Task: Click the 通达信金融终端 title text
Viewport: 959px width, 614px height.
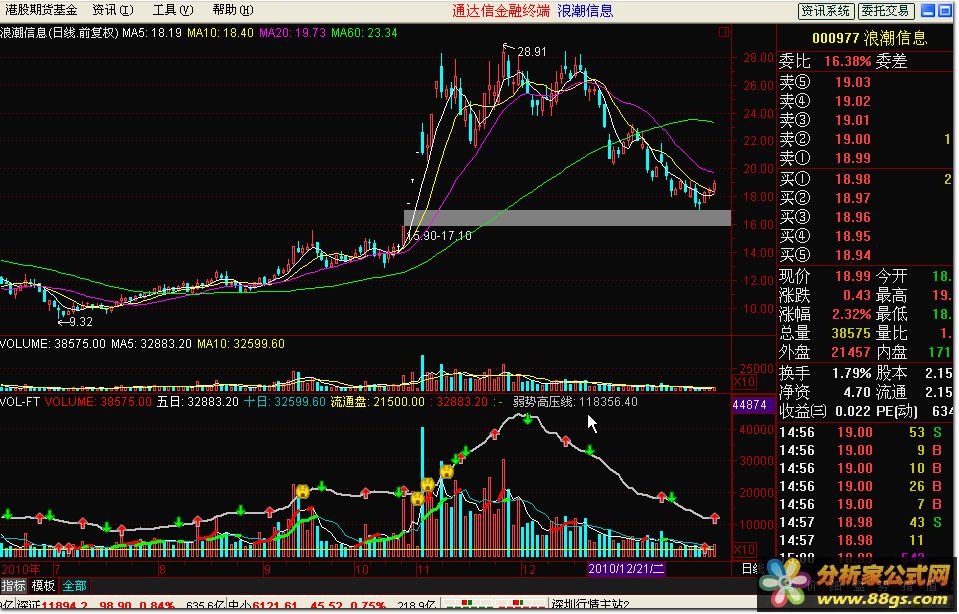Action: [x=501, y=10]
